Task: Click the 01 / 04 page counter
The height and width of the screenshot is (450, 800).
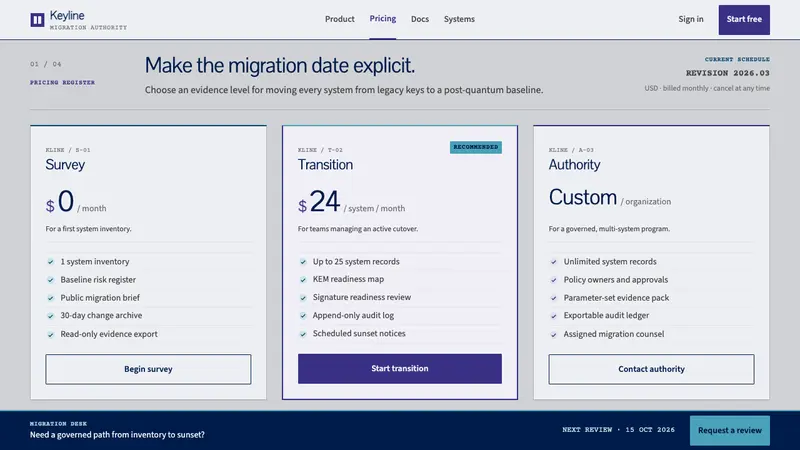Action: tap(45, 64)
